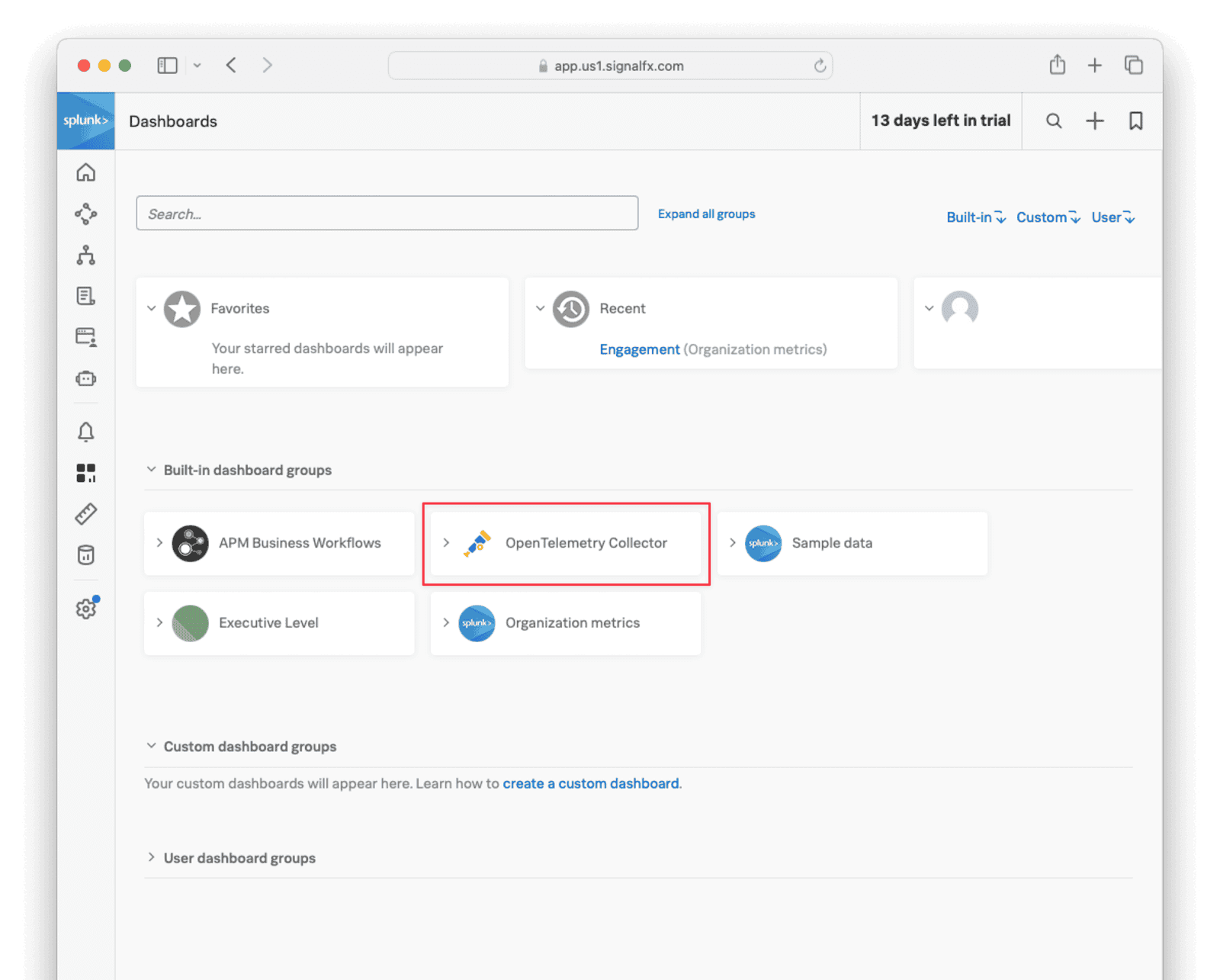Image resolution: width=1220 pixels, height=980 pixels.
Task: Open Synthetics robot icon in sidebar
Action: pos(86,378)
